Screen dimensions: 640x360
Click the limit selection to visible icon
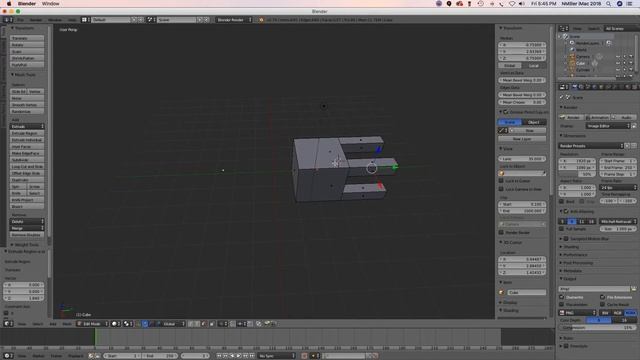pos(212,324)
